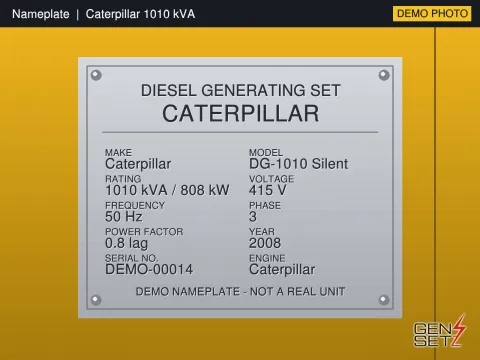Click the FREQUENCY label

pos(135,205)
